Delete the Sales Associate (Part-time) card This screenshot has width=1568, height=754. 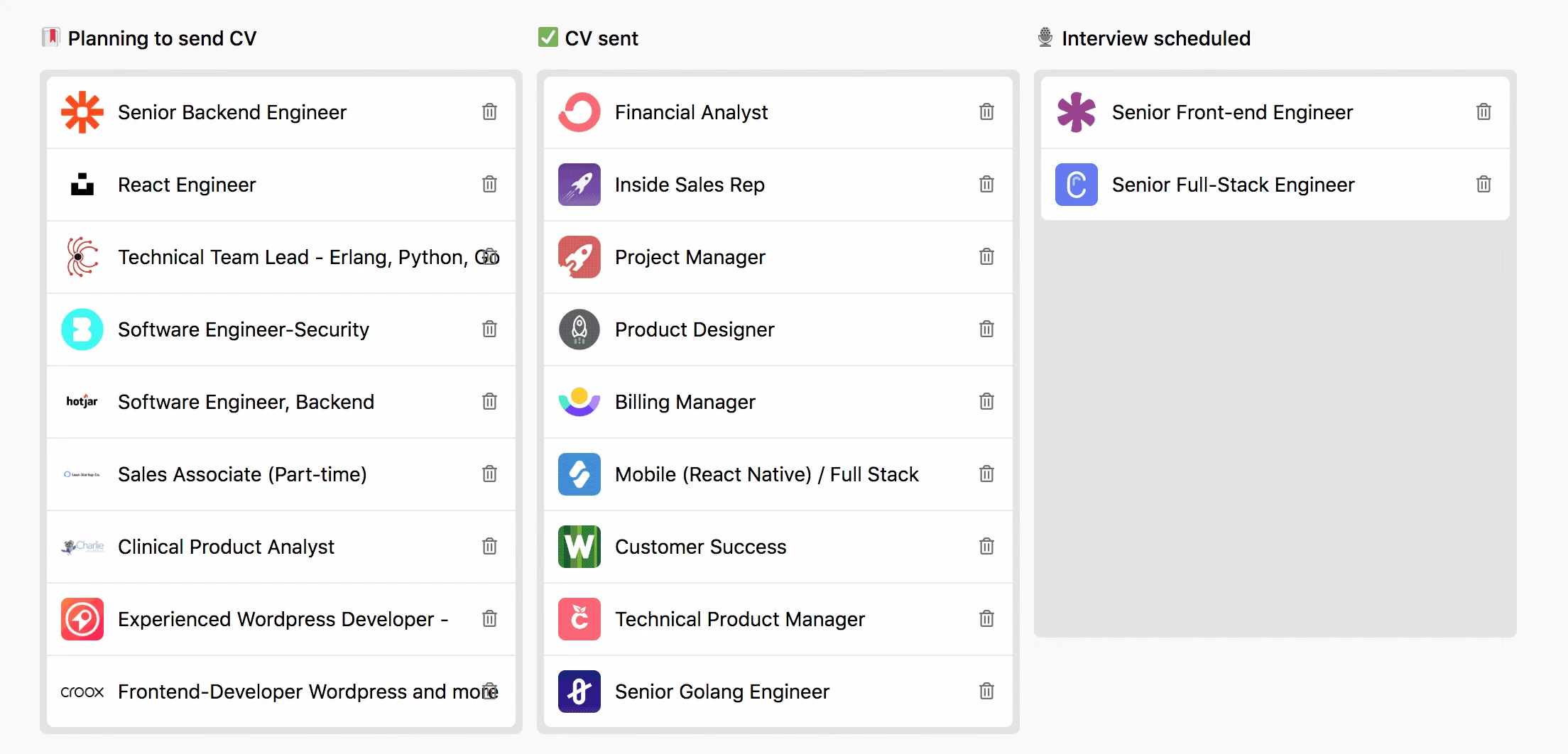489,474
